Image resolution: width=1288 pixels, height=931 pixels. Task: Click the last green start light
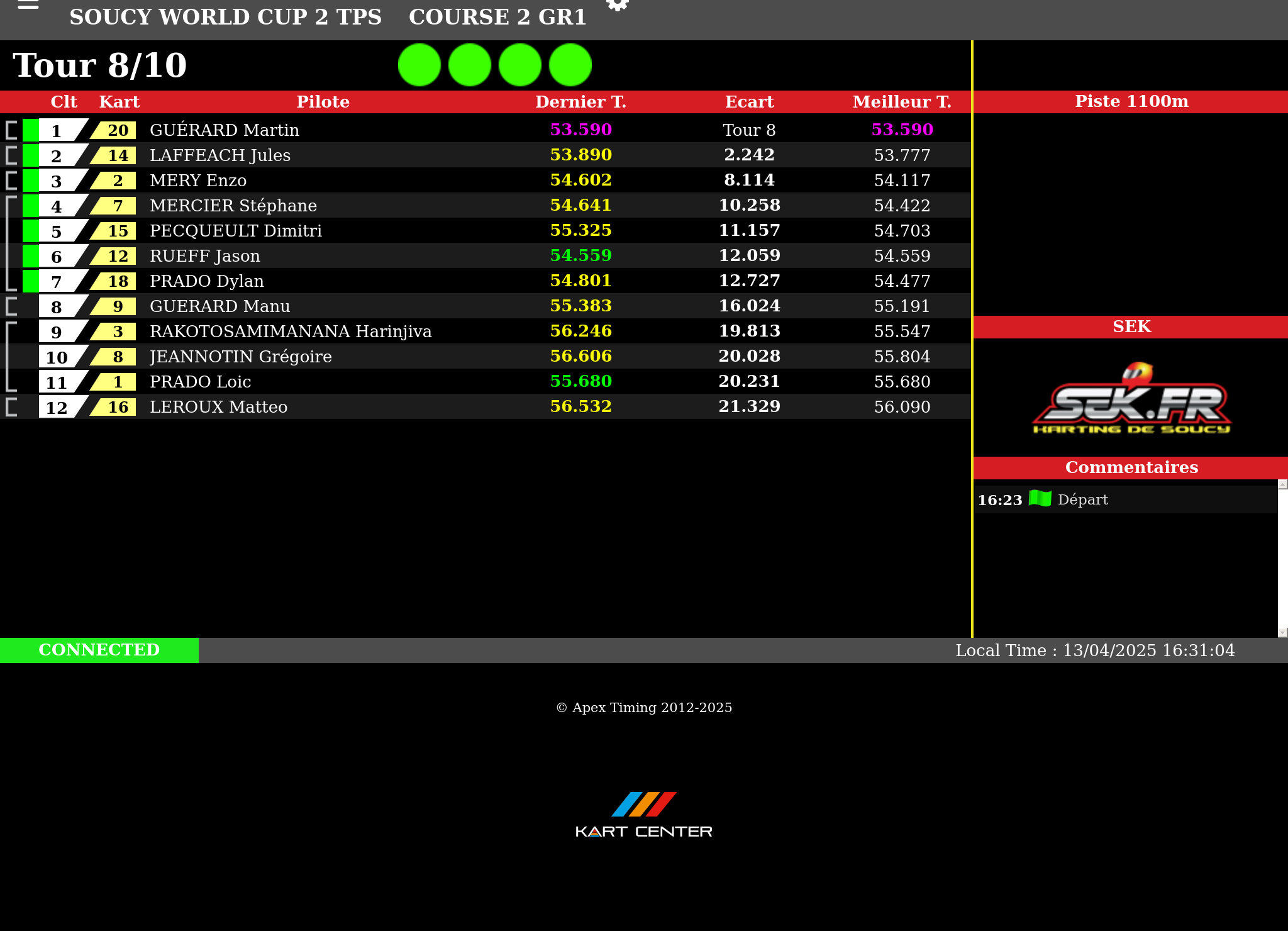[x=570, y=65]
